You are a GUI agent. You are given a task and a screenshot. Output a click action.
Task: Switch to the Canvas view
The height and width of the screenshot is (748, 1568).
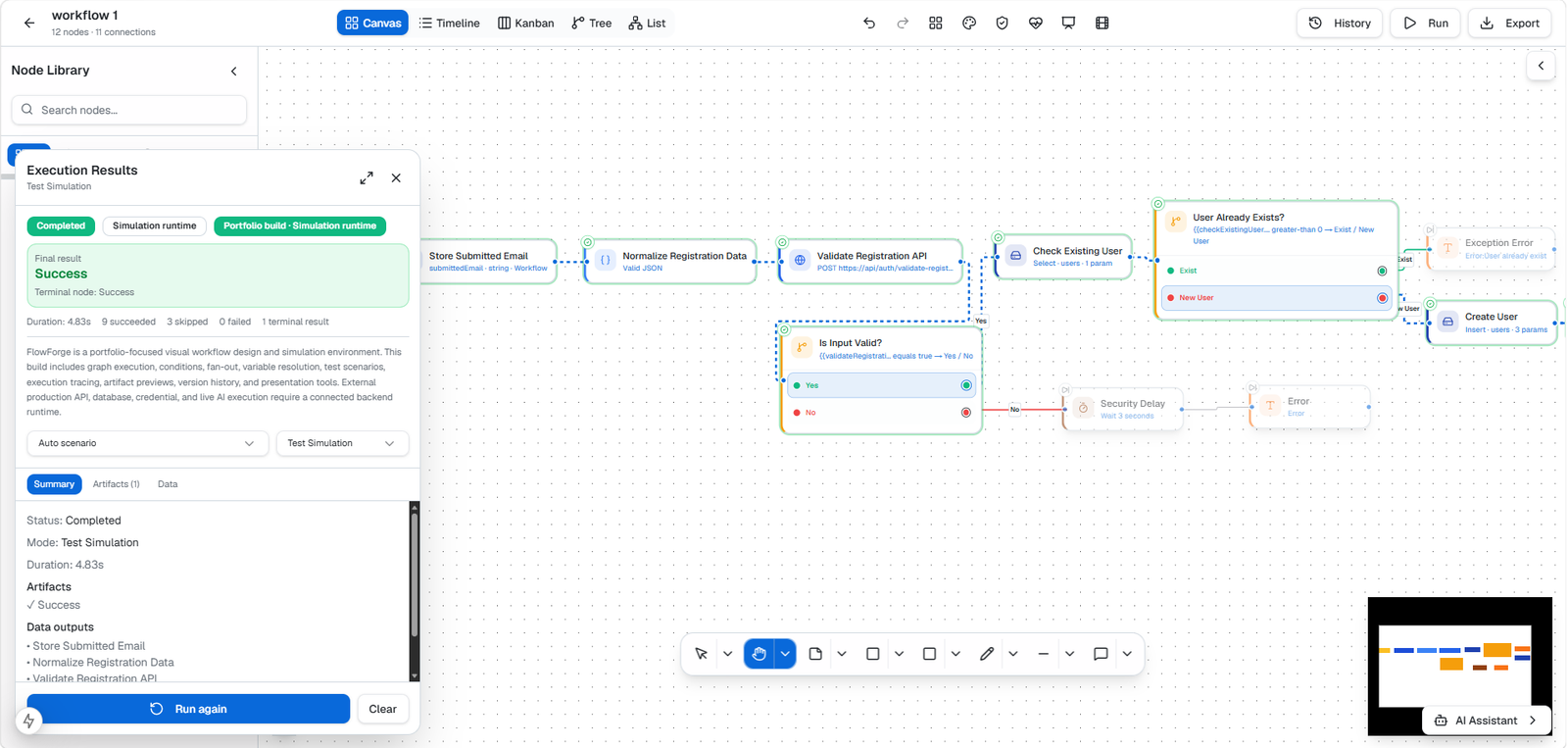[372, 23]
